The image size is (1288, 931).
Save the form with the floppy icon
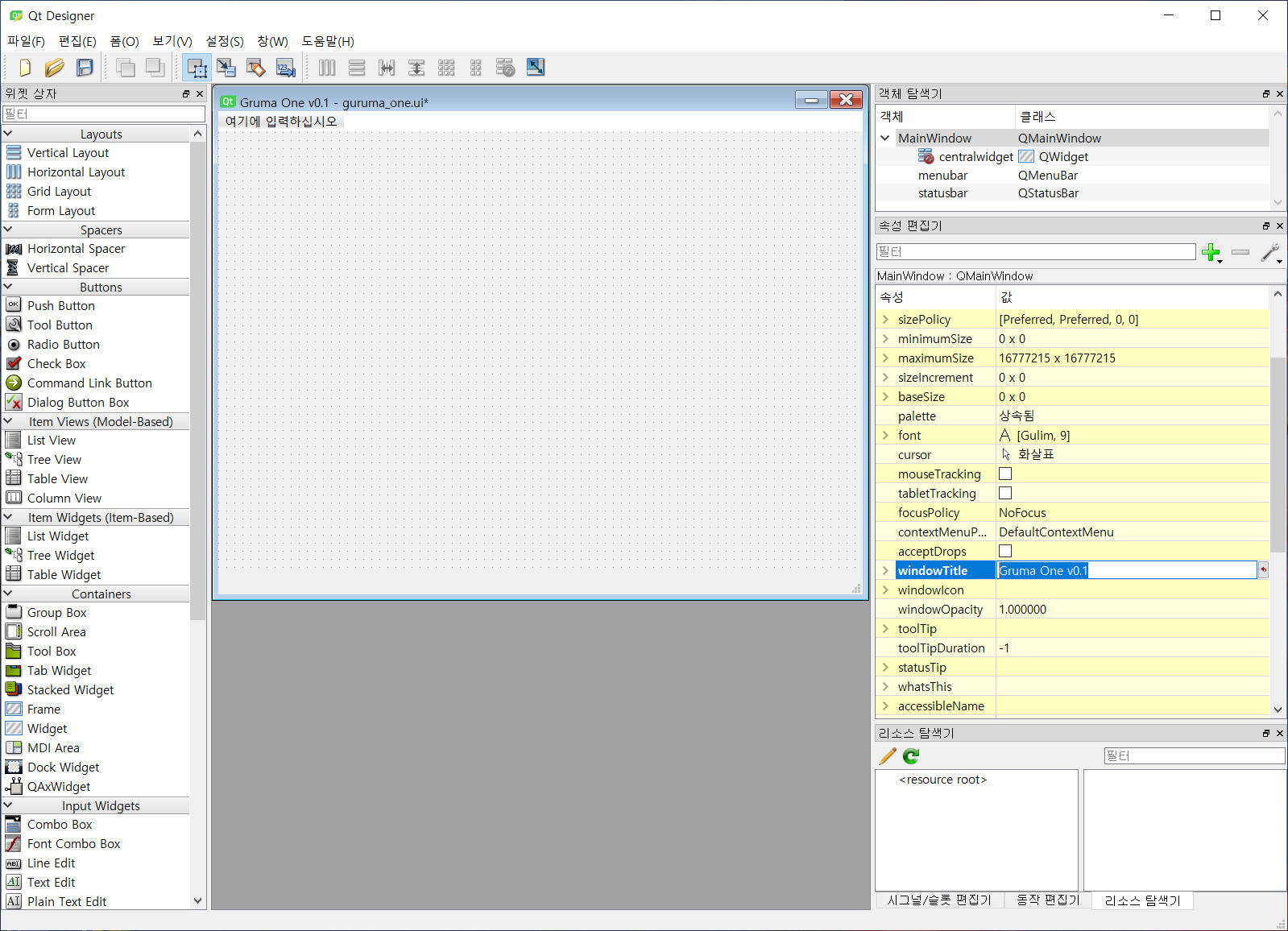pos(85,68)
